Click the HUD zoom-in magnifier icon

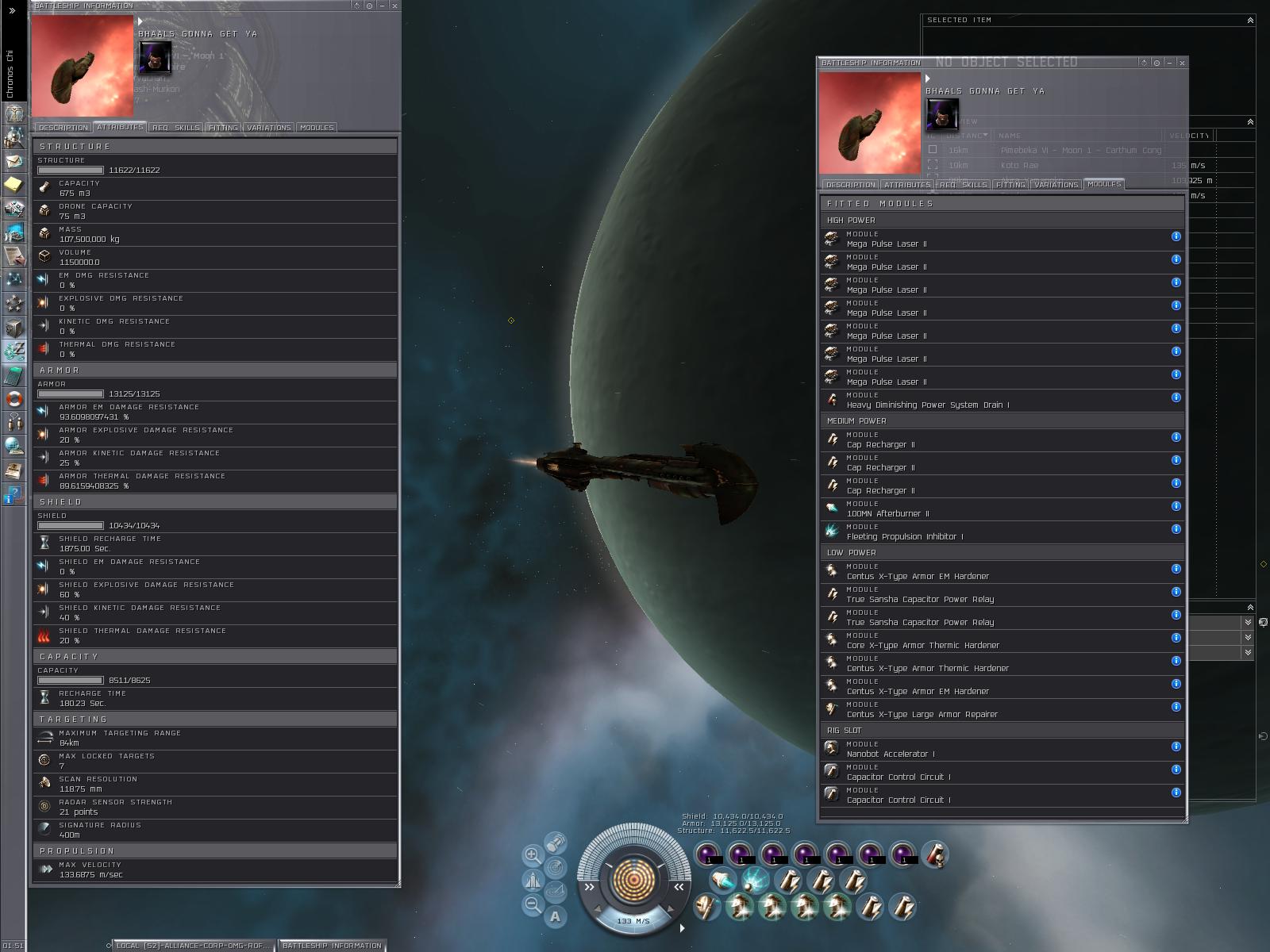(x=533, y=854)
